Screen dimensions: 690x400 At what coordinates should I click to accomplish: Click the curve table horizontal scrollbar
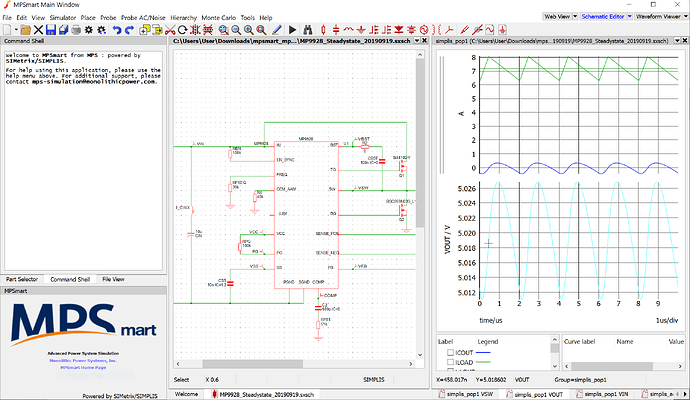pyautogui.click(x=612, y=366)
